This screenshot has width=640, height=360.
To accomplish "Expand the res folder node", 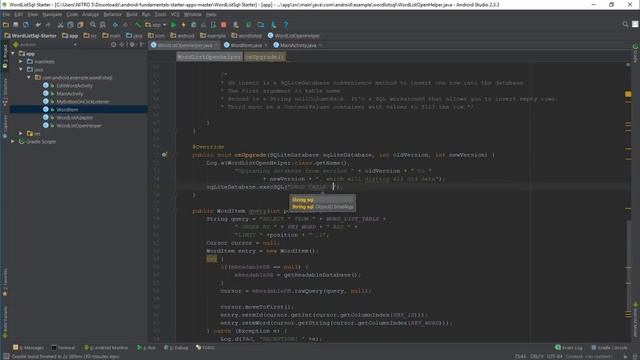I will tap(21, 133).
